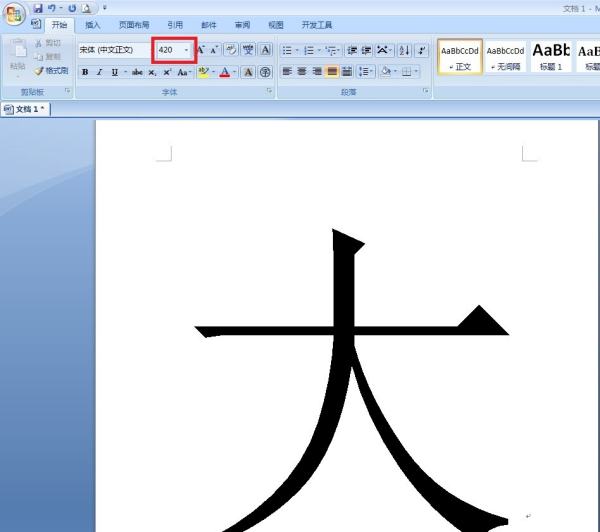Open the font size 420 dropdown
Screen dimensions: 600x532
[x=186, y=50]
